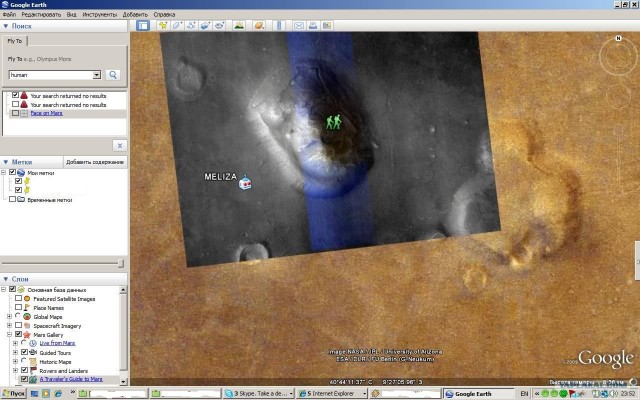The width and height of the screenshot is (640, 400).
Task: Open the Live from Mars link
Action: [57, 343]
